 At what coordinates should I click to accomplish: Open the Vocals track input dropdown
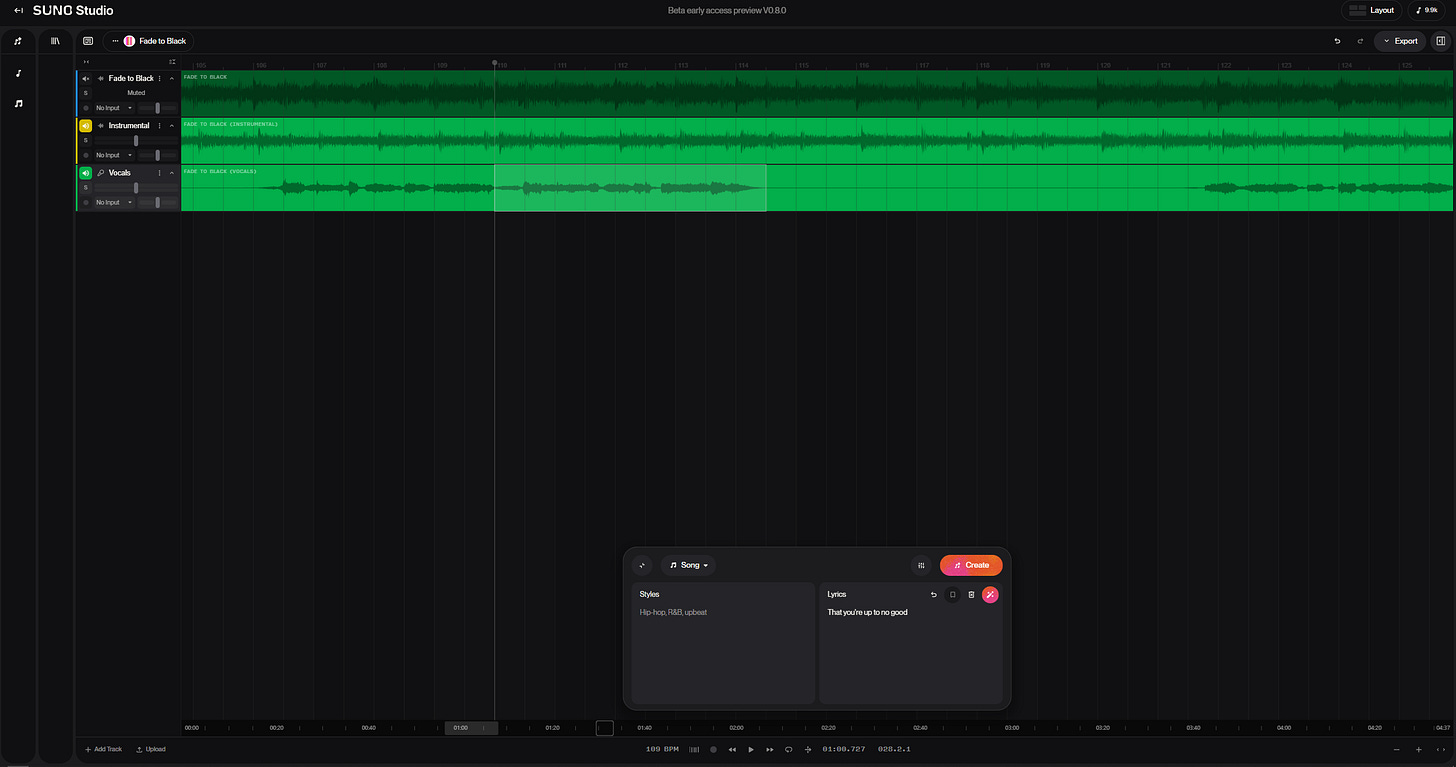tap(114, 202)
